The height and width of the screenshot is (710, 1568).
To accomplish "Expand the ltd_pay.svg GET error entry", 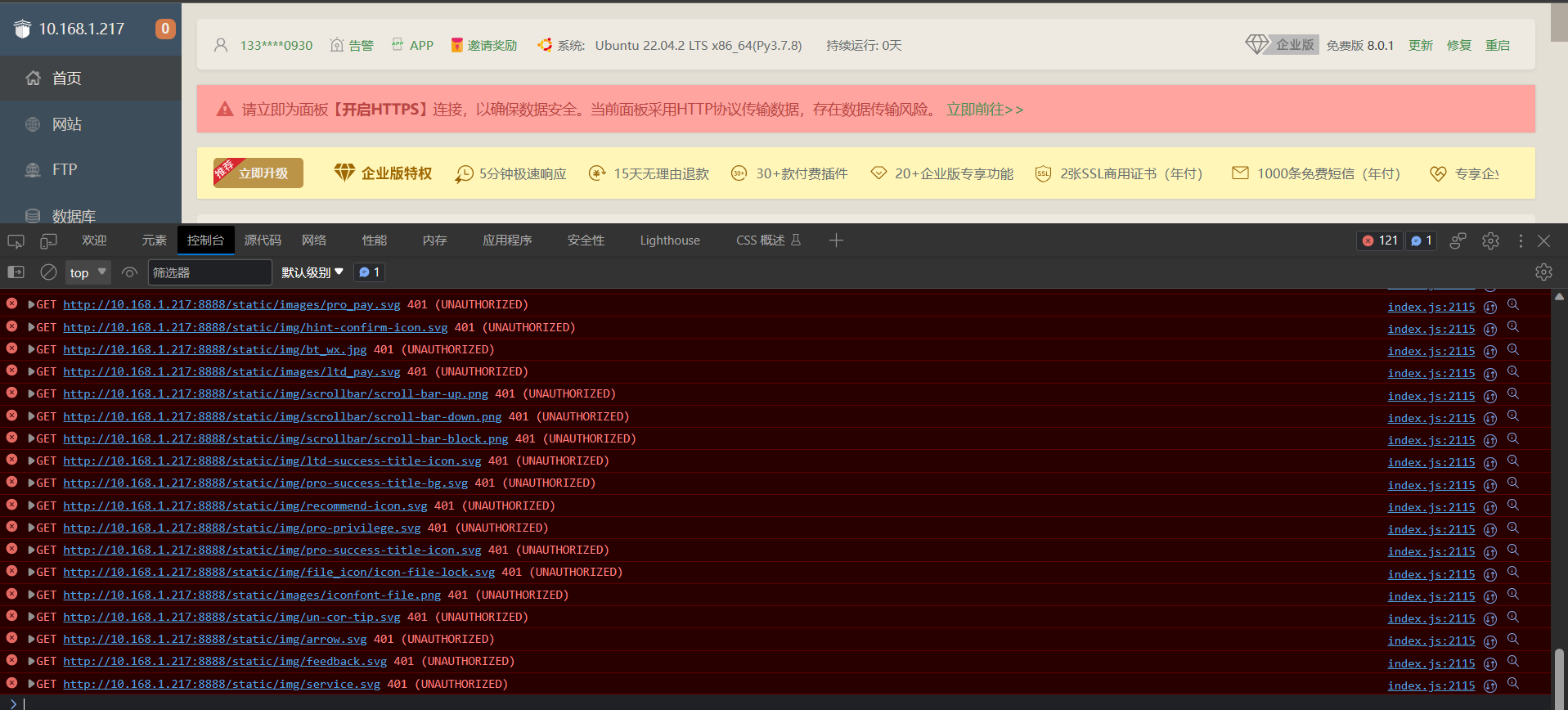I will (x=31, y=371).
